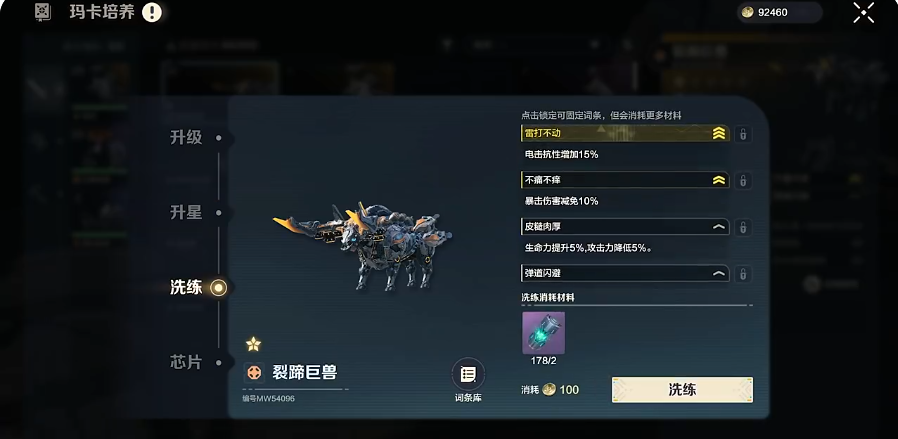Screen dimensions: 898x439
Task: Toggle the lock for 雷打不动 entry
Action: coord(743,134)
